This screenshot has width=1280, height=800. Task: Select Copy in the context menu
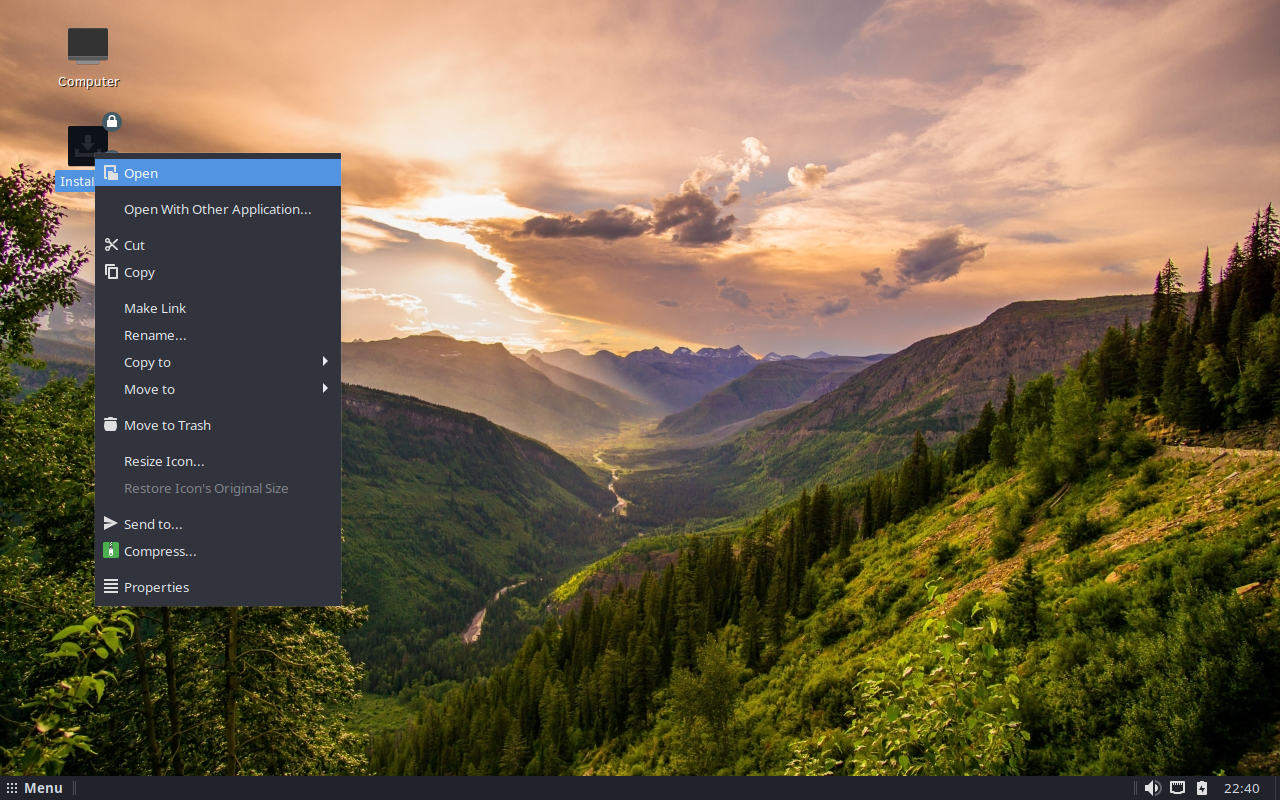tap(218, 272)
